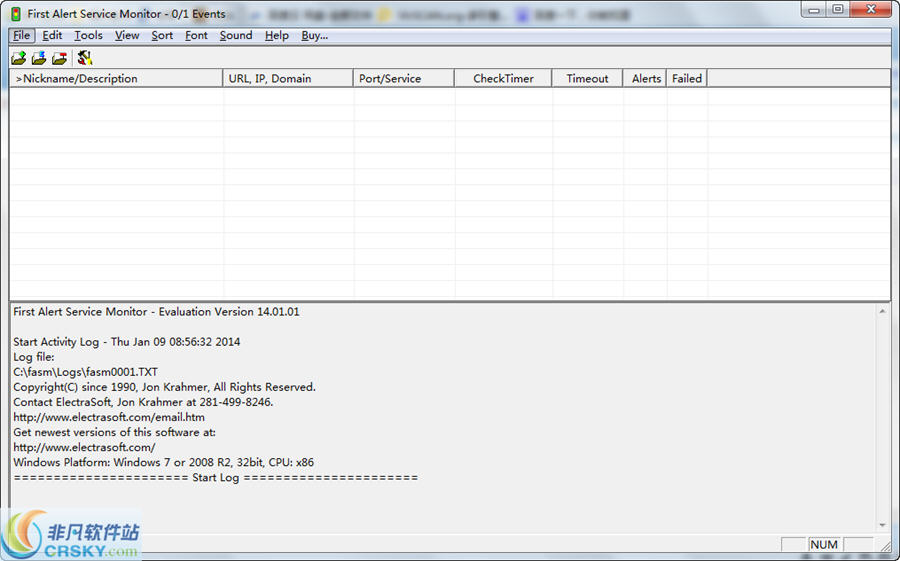This screenshot has width=900, height=561.
Task: Open the Help menu
Action: (x=277, y=36)
